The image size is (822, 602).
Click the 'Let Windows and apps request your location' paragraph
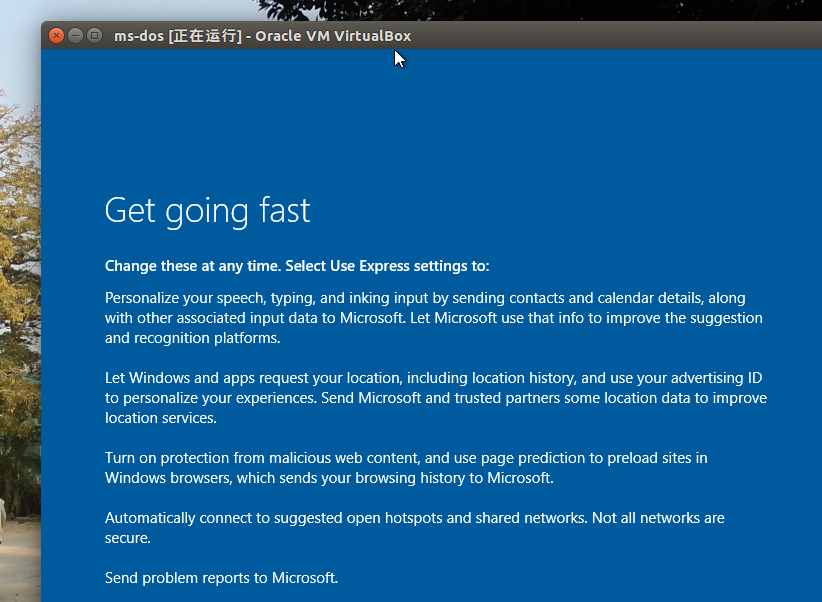[x=436, y=397]
